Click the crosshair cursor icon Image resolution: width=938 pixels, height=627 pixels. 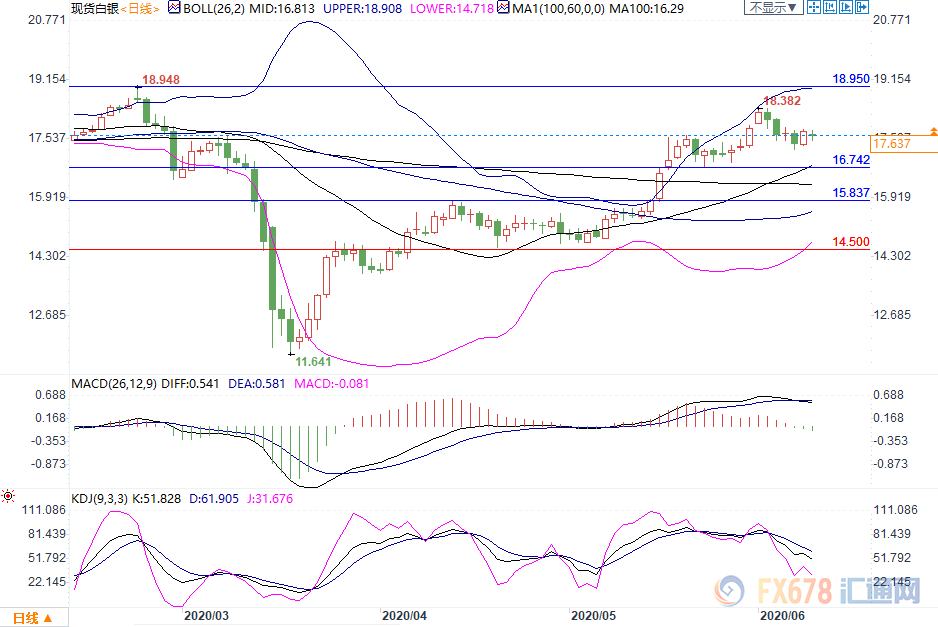pos(812,7)
